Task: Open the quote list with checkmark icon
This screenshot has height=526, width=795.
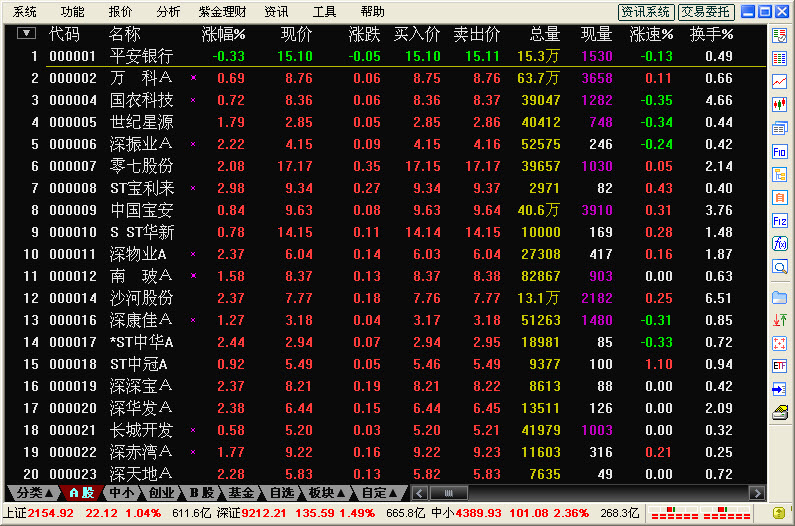Action: (779, 36)
